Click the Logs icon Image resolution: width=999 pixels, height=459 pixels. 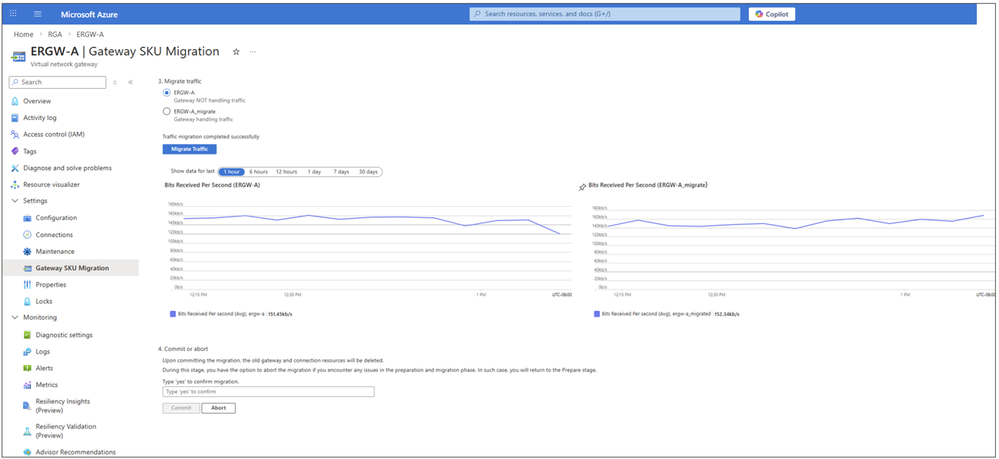(27, 352)
